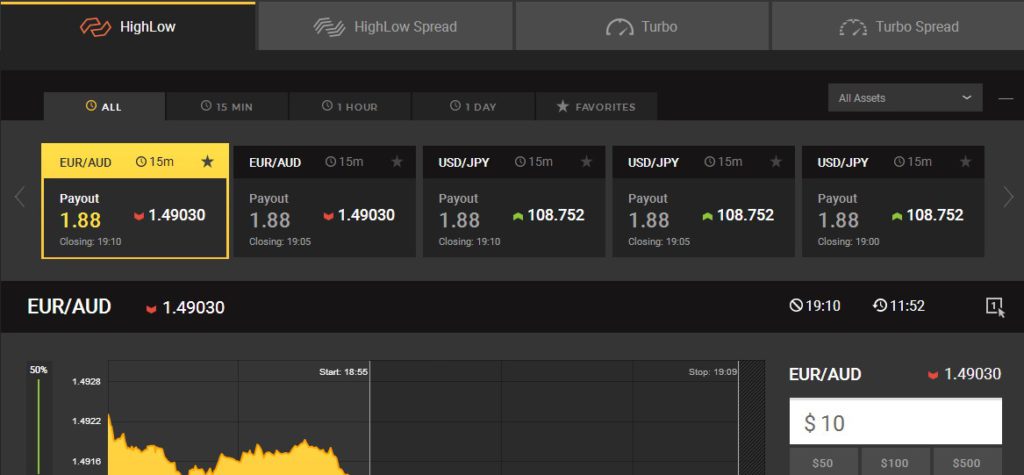Unfavorite EUR/AUD closing 19:10 star
Screen dimensions: 1024x475
click(207, 161)
